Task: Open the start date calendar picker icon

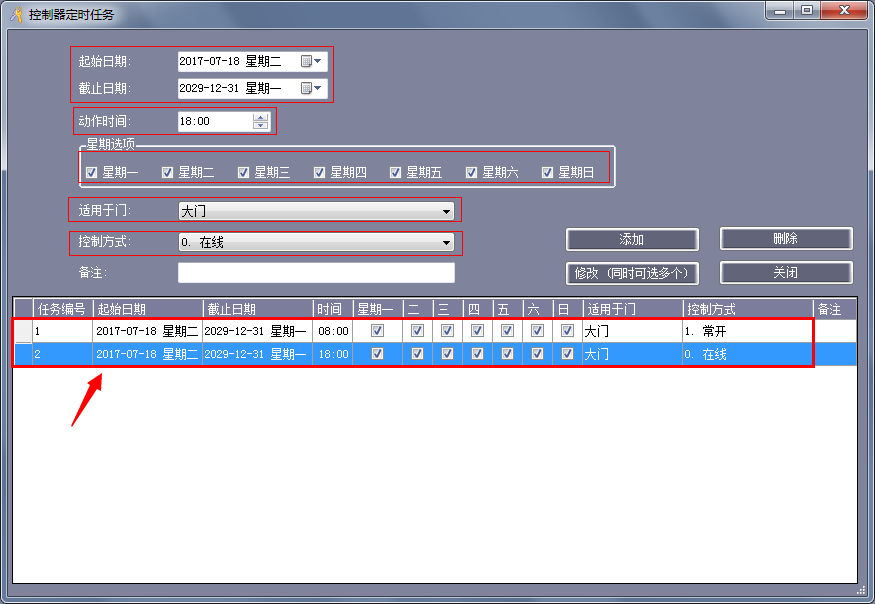Action: pyautogui.click(x=308, y=61)
